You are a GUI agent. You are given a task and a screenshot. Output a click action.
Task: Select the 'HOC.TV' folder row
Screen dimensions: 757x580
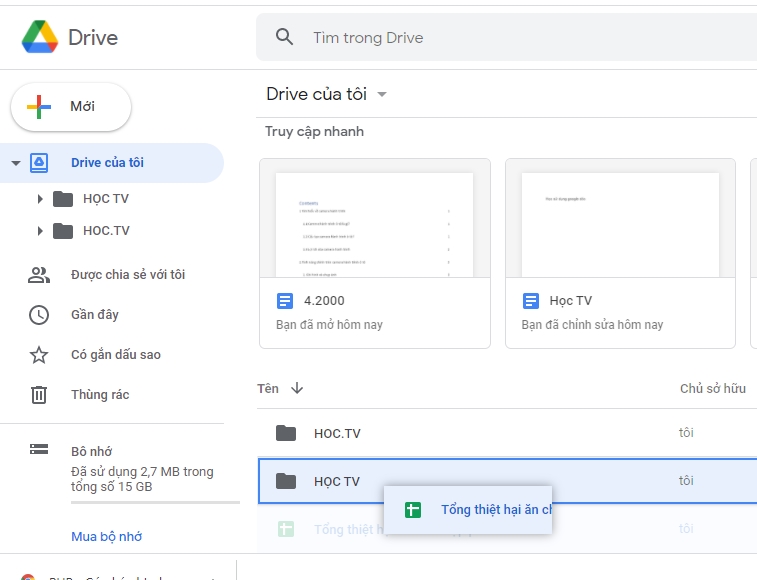click(x=507, y=433)
